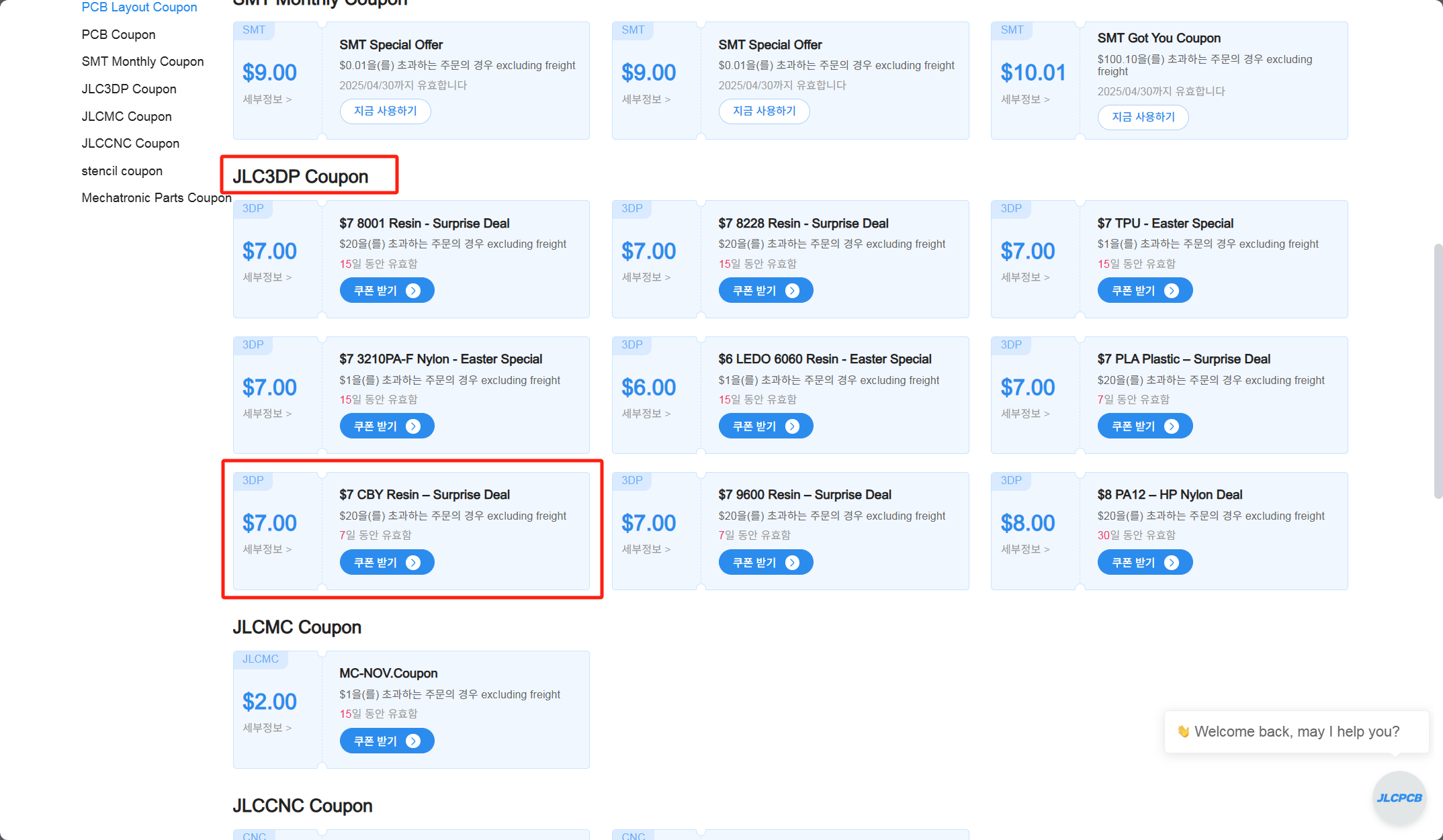This screenshot has height=840, width=1443.
Task: Use second $9.00 SMT Special Offer now
Action: [x=764, y=111]
